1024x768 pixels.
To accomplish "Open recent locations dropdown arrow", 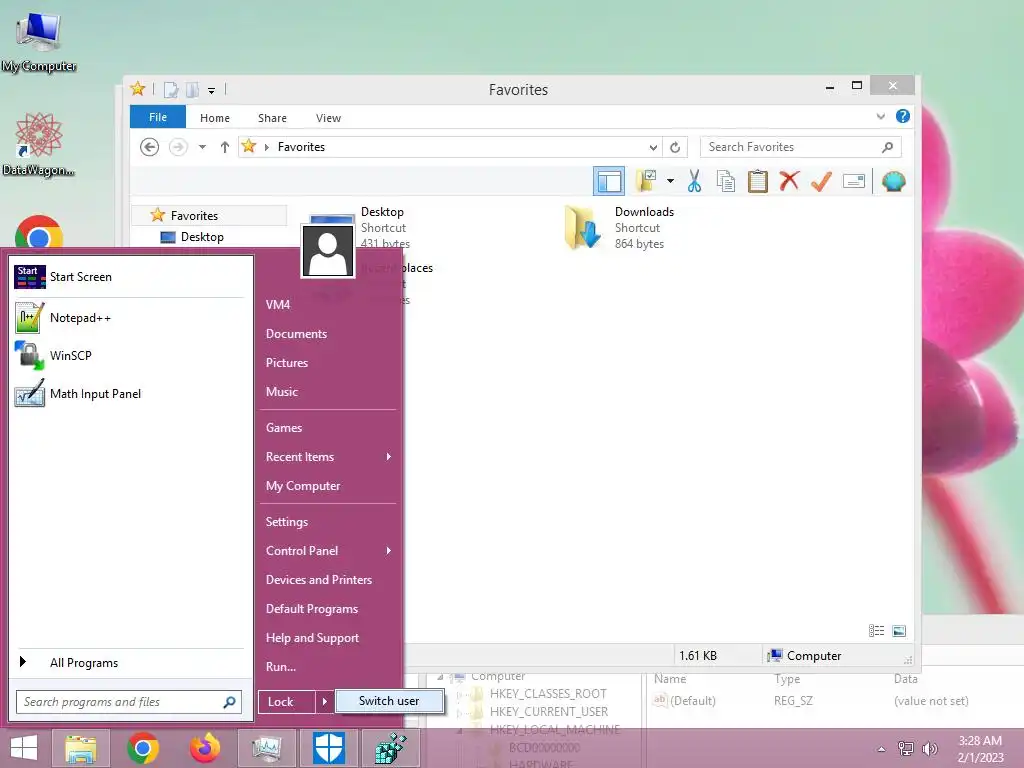I will point(202,147).
